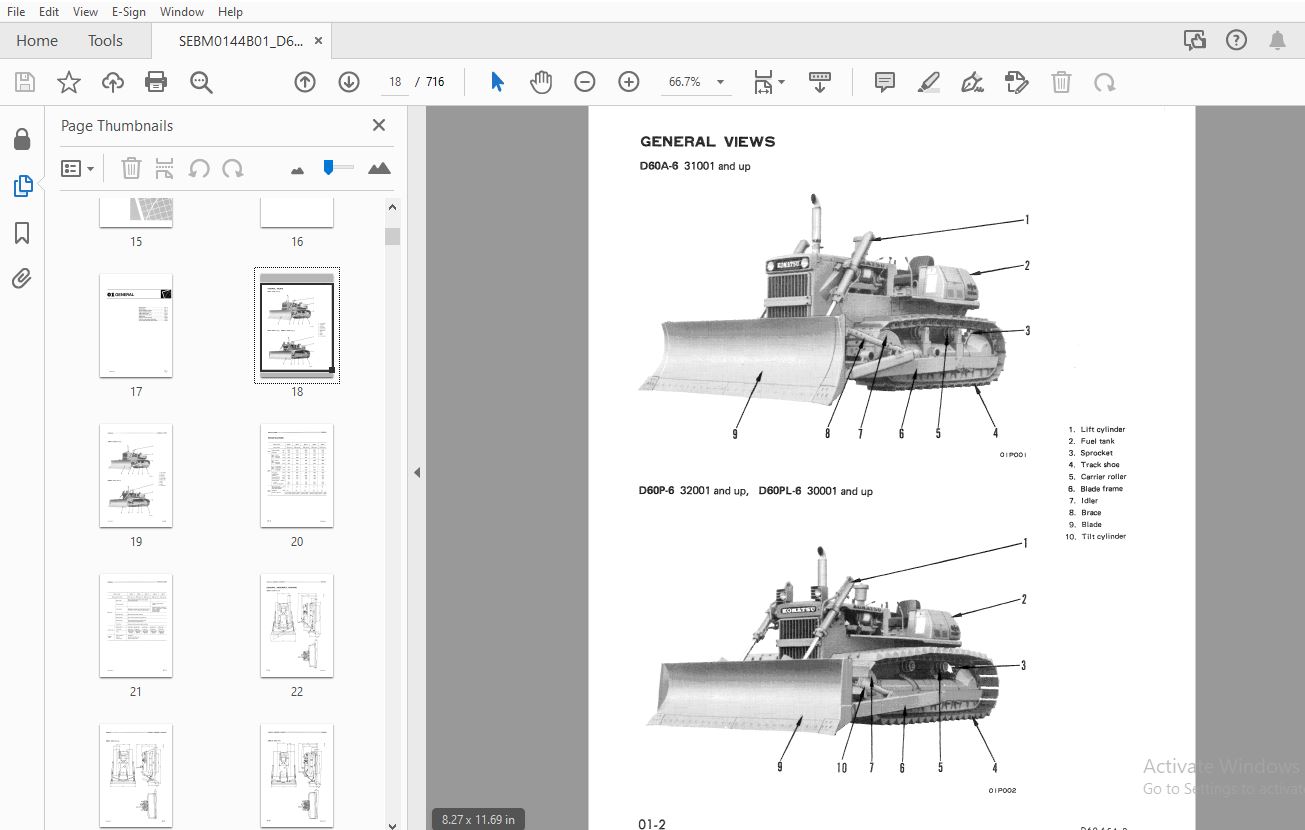Viewport: 1305px width, 830px height.
Task: Switch to the Tools tab
Action: (105, 41)
